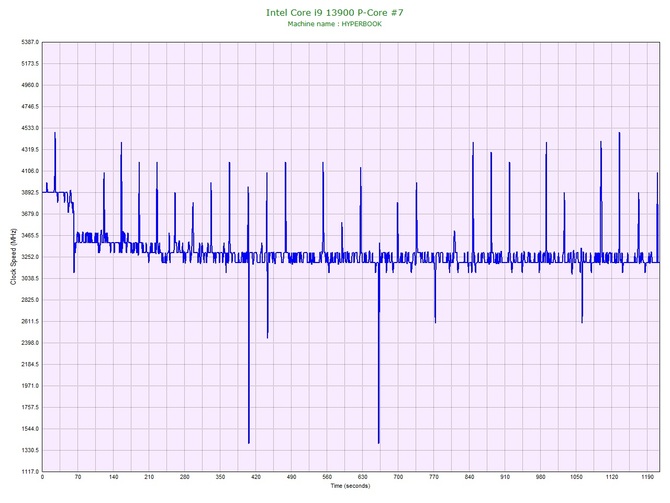Image resolution: width=670 pixels, height=503 pixels.
Task: Click the 910 seconds x-axis tick label
Action: point(505,477)
